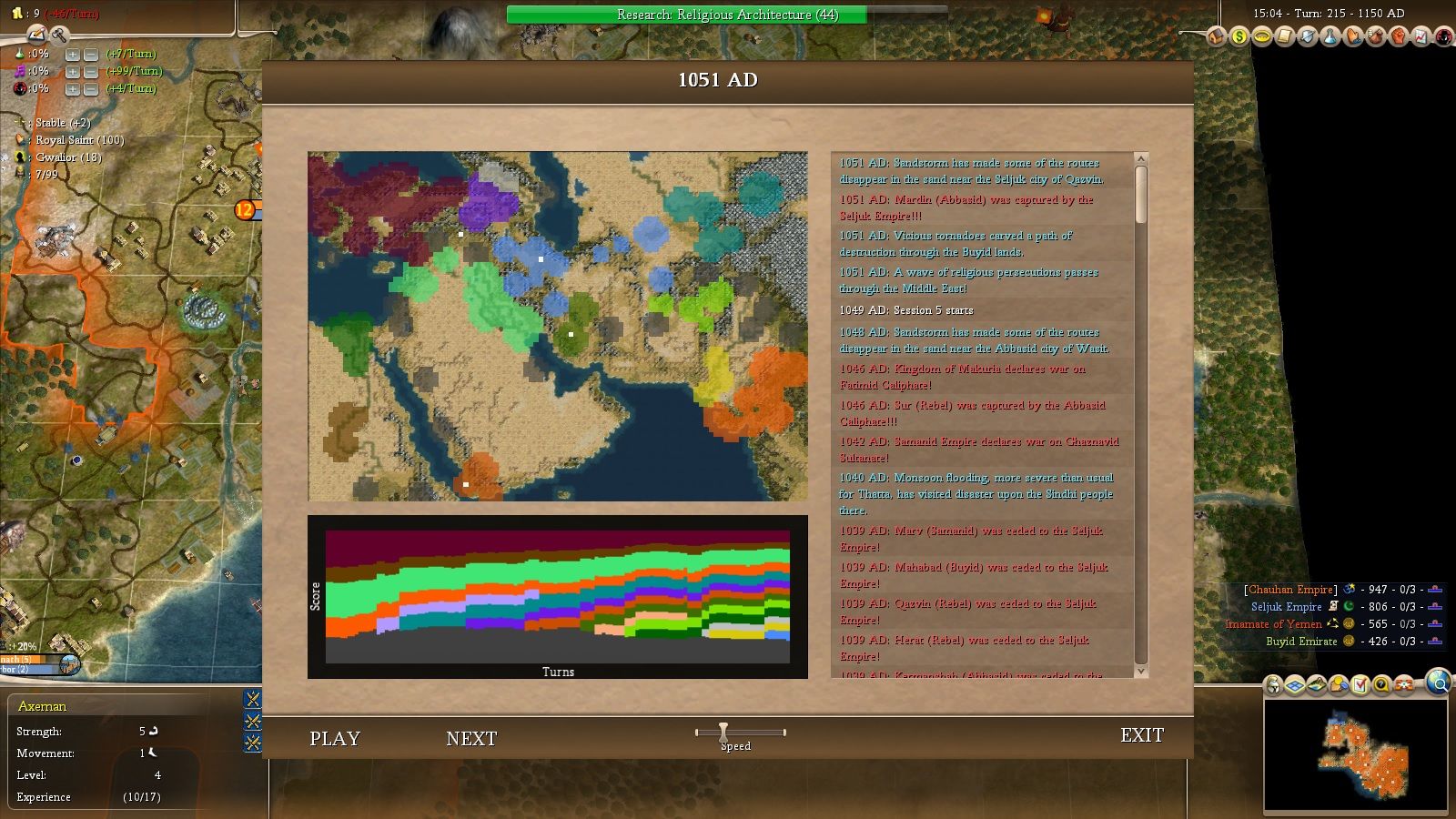The width and height of the screenshot is (1456, 819).
Task: Open the Victory Conditions fist icon
Action: click(1399, 36)
